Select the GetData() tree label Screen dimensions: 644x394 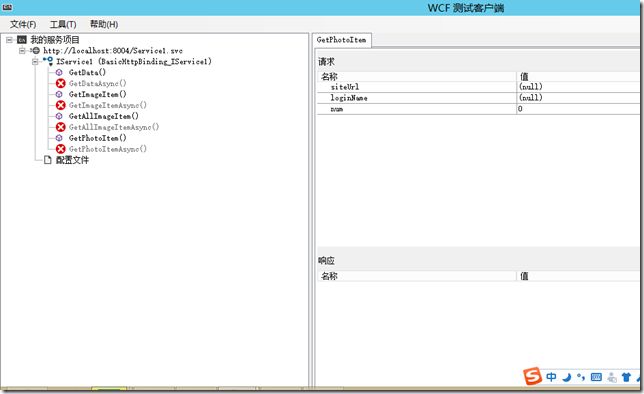click(x=87, y=72)
